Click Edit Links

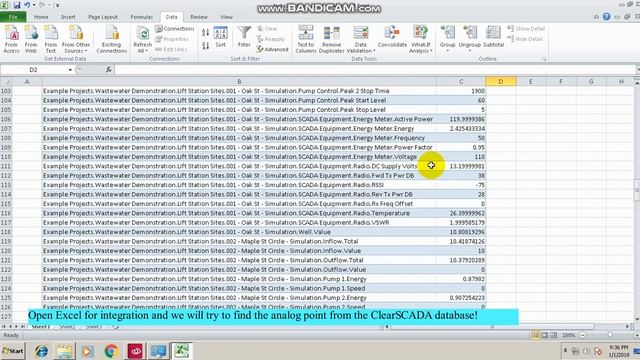171,49
